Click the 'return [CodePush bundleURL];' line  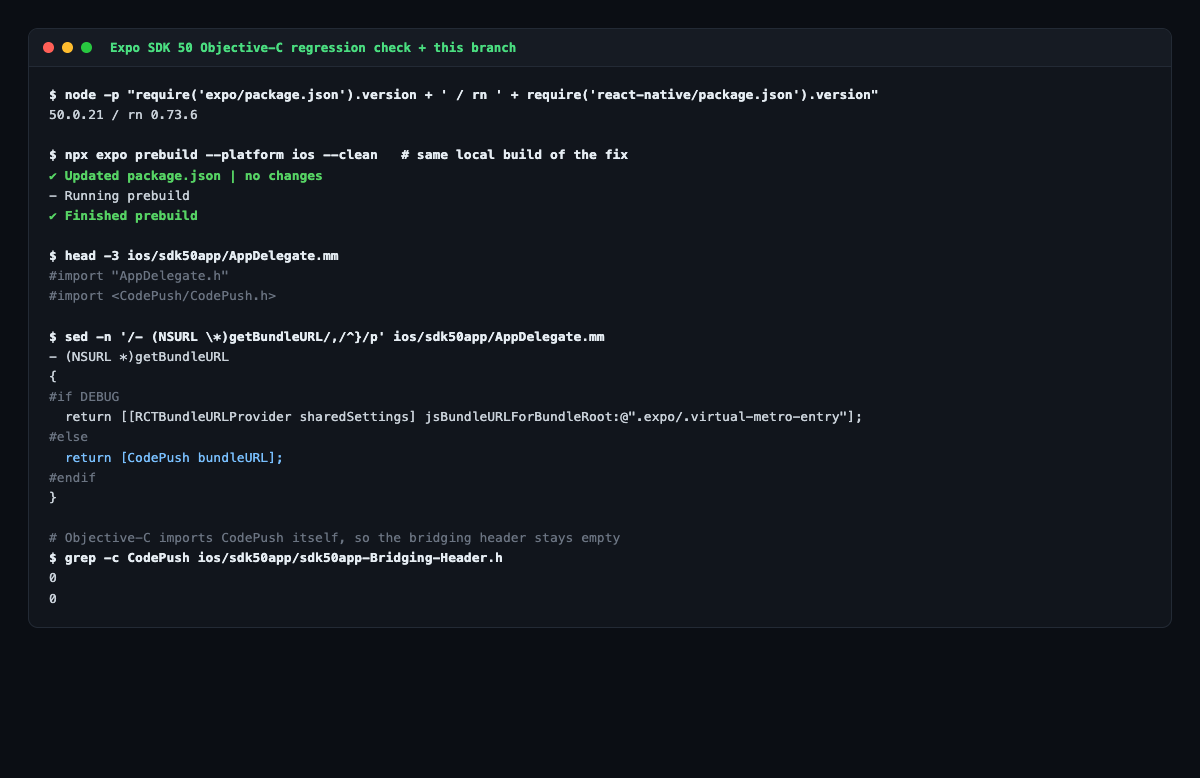point(174,457)
